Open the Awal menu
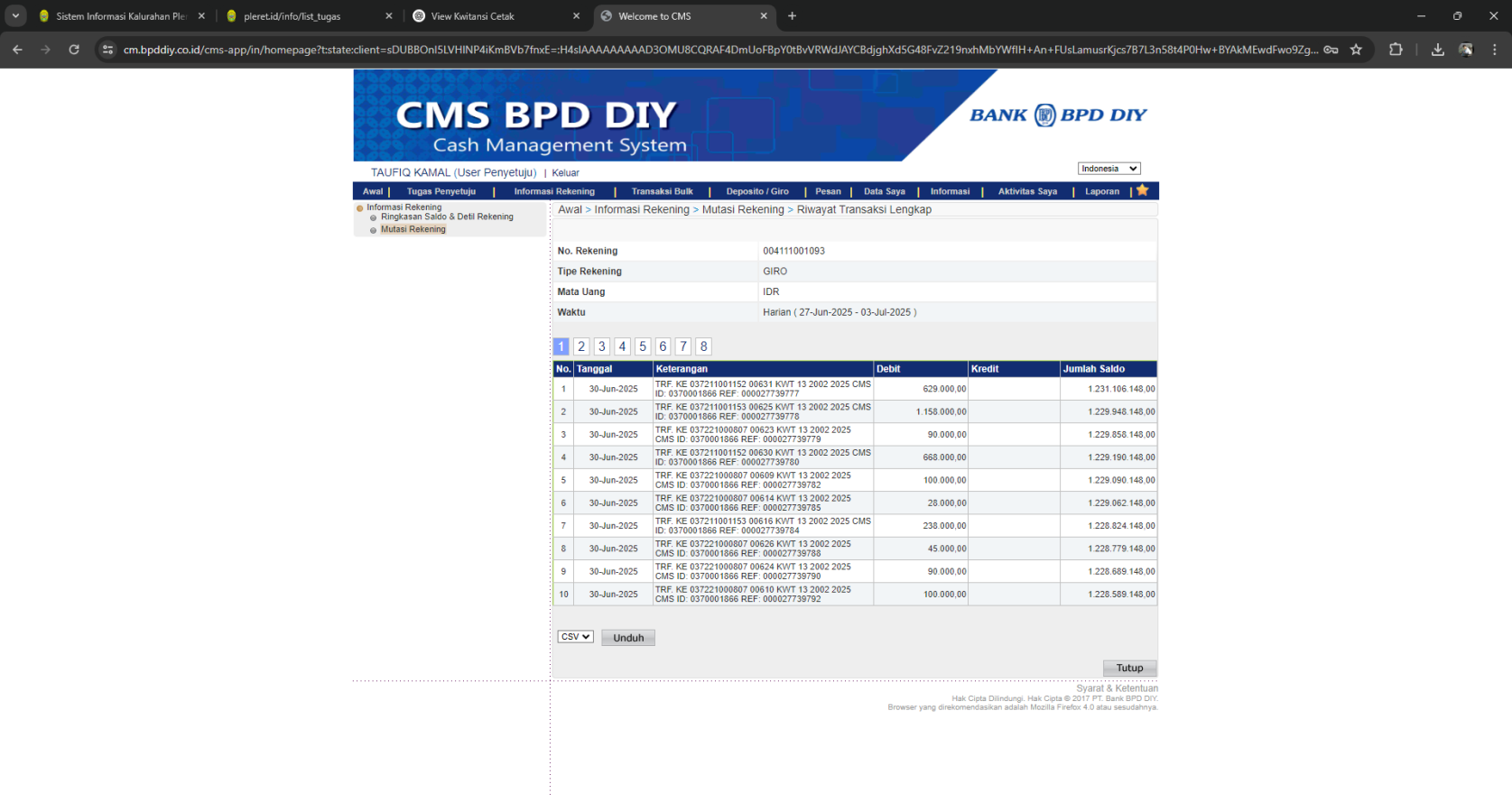This screenshot has width=1512, height=812. click(x=373, y=191)
